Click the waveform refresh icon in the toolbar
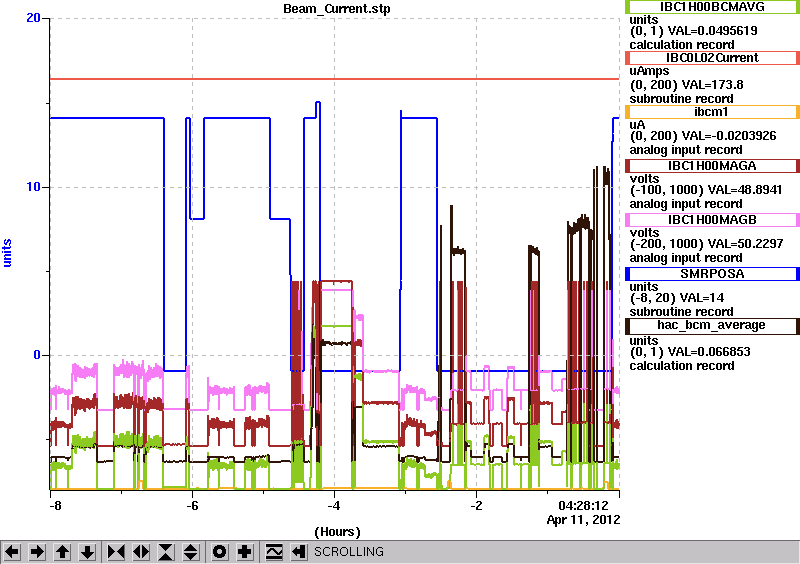Image resolution: width=800 pixels, height=564 pixels. [x=274, y=552]
